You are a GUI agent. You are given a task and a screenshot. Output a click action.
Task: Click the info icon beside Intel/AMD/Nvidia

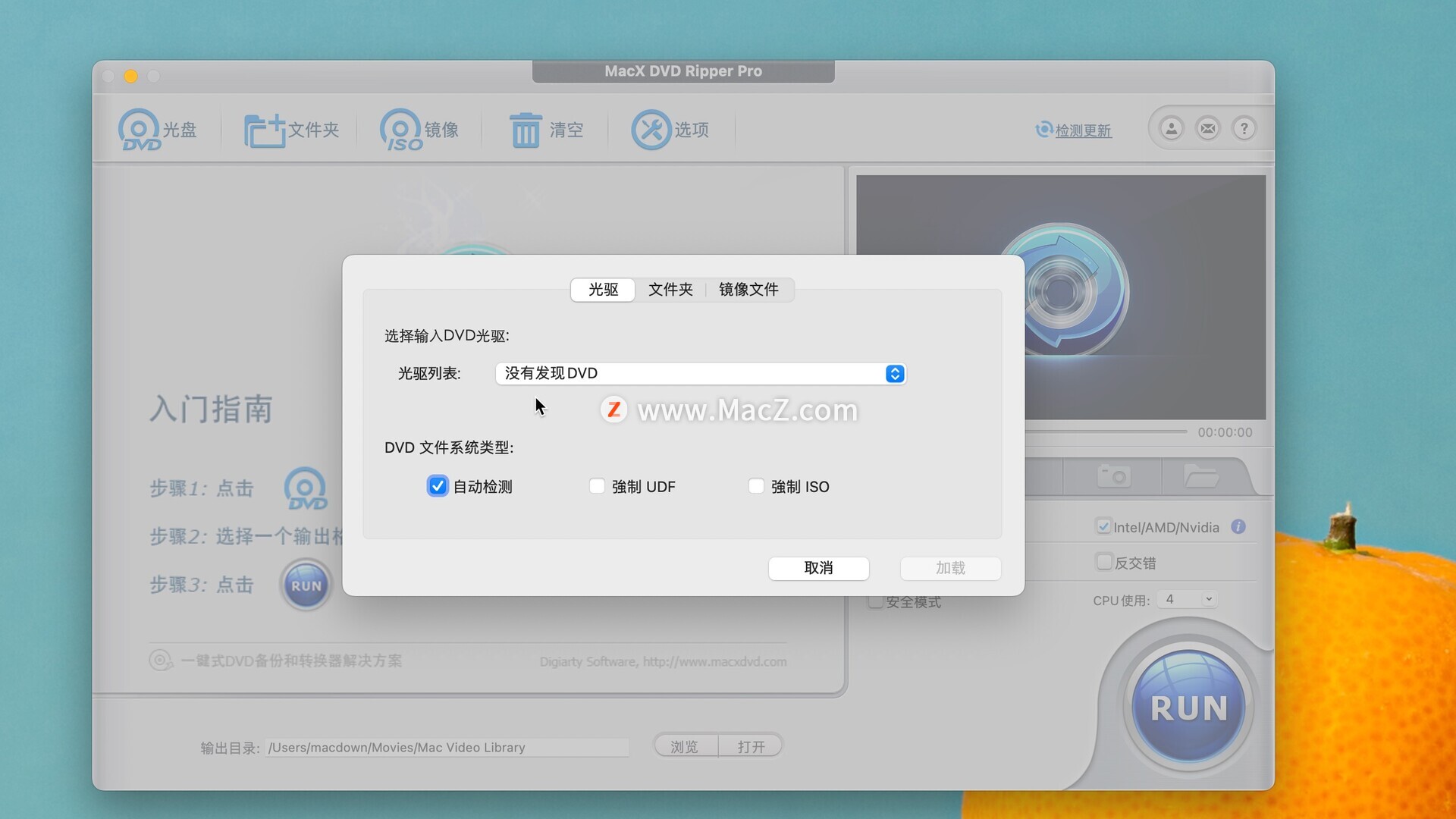(1238, 527)
